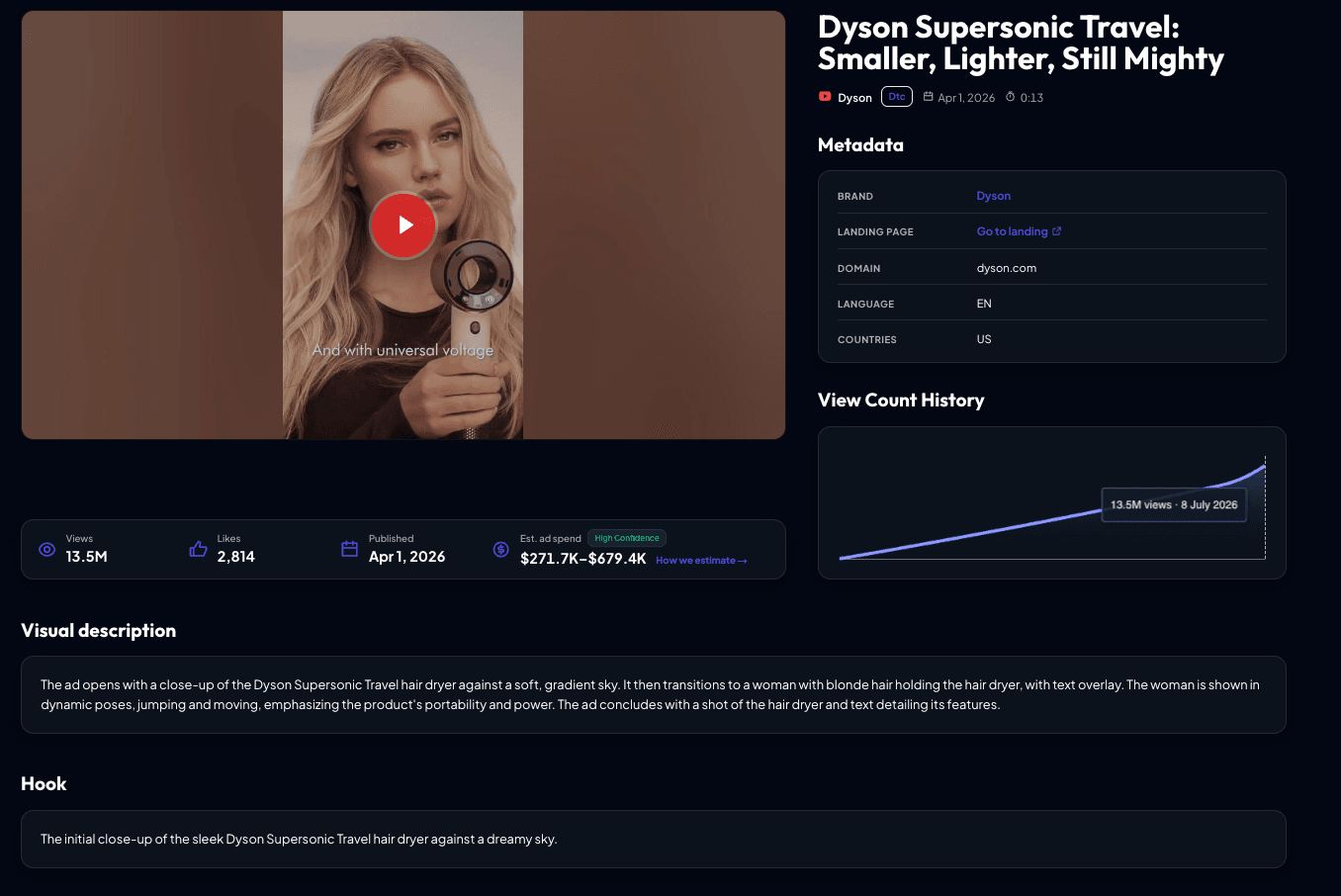Viewport: 1341px width, 896px height.
Task: Click the video thumbnail of woman with dryer
Action: 403,225
